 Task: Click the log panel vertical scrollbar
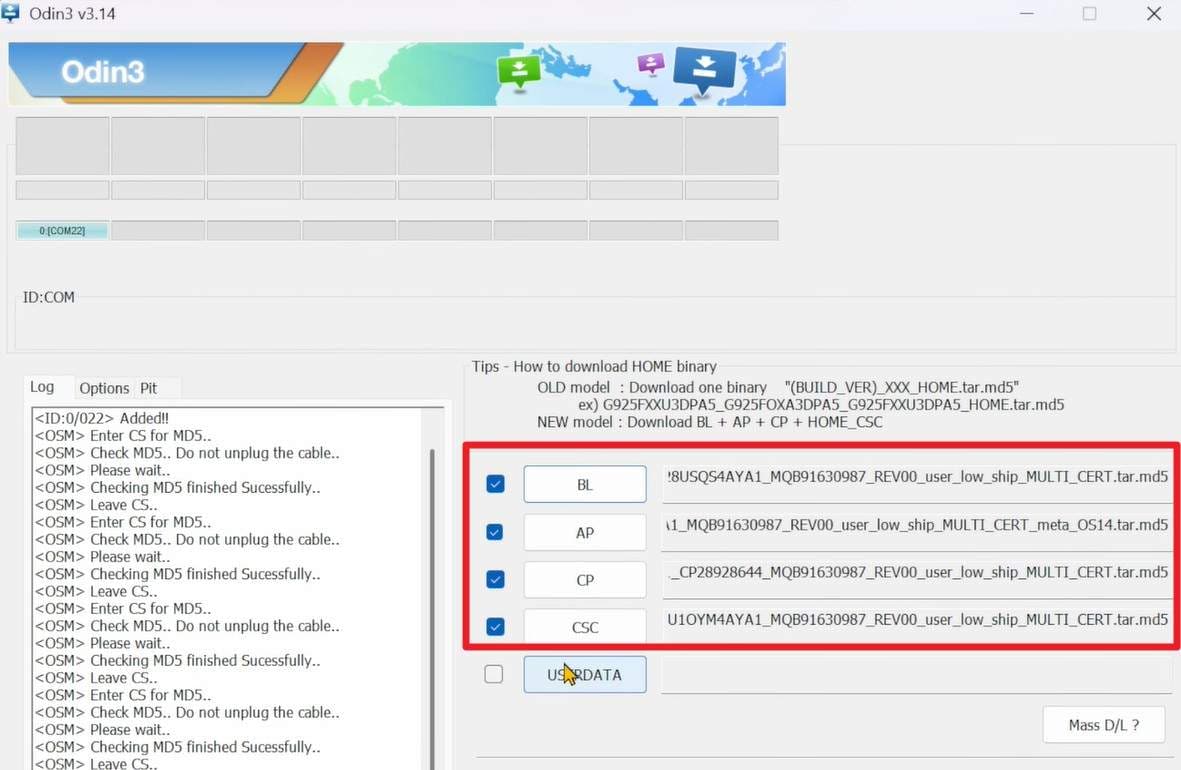point(432,603)
